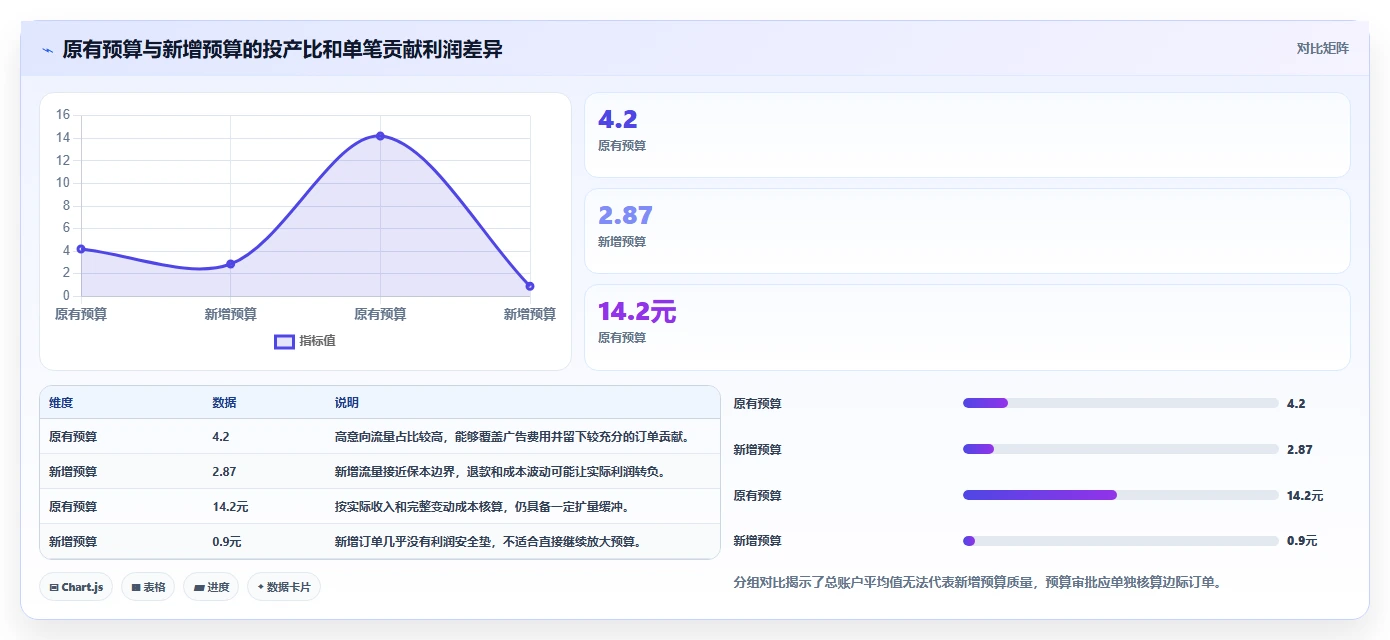Toggle the 指标值 chart legend item

pyautogui.click(x=305, y=341)
